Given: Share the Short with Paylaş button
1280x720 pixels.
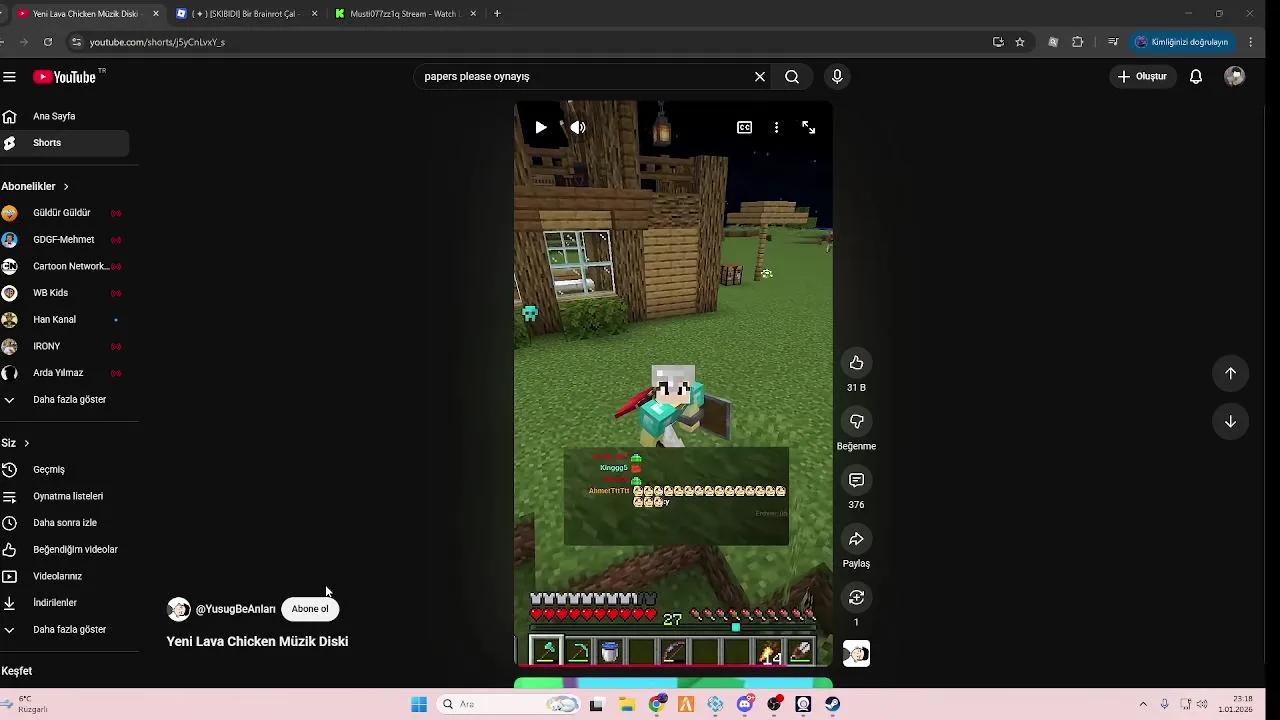Looking at the screenshot, I should (x=856, y=540).
